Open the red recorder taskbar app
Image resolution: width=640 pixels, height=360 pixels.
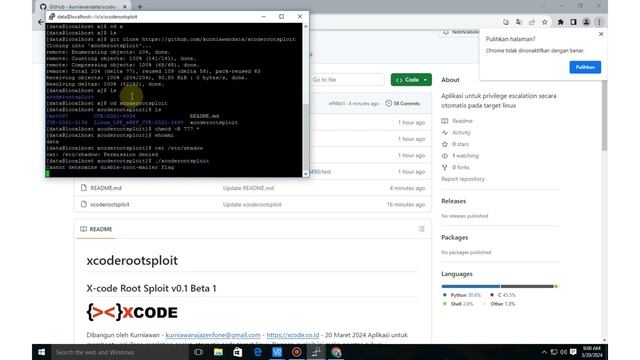[x=297, y=352]
